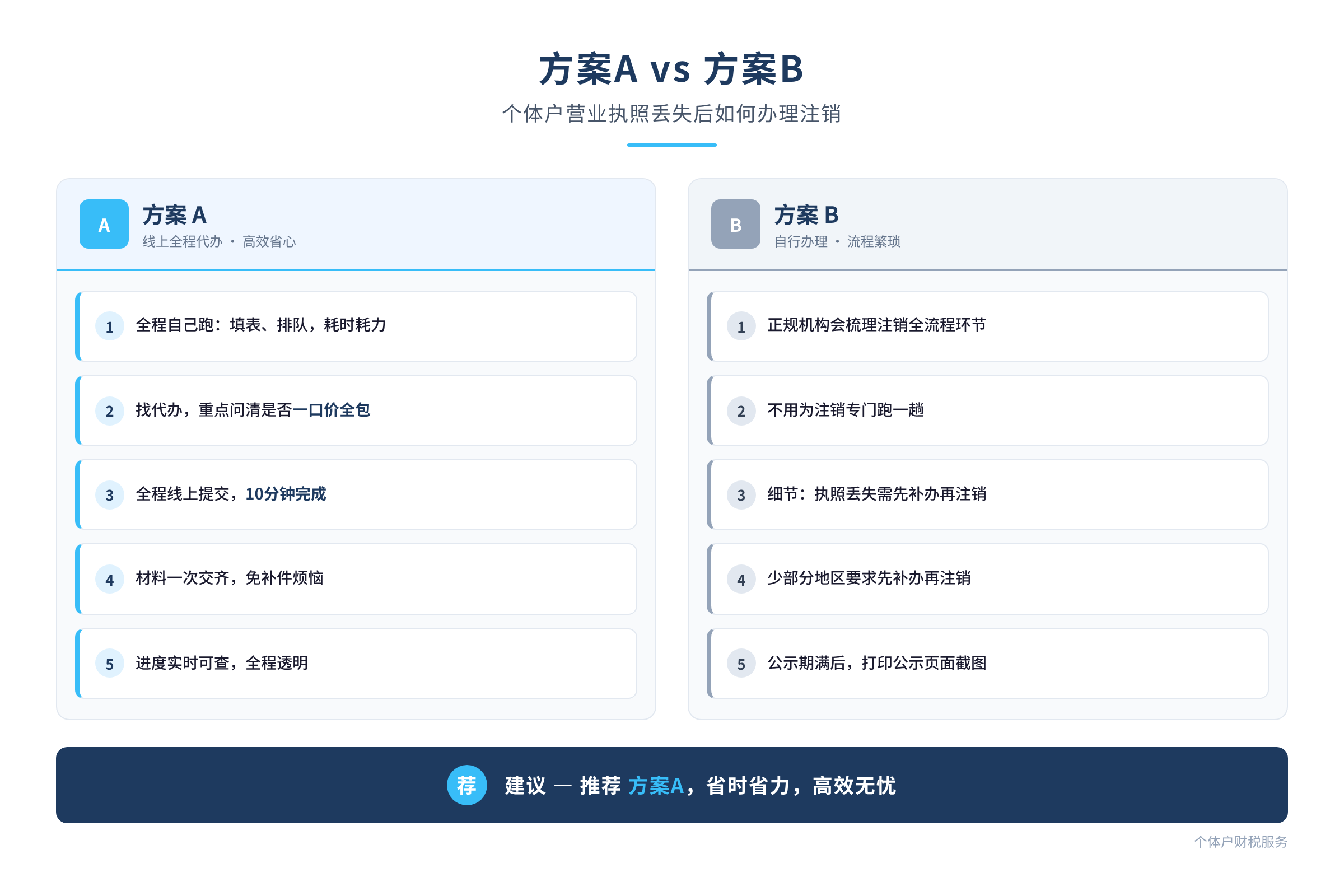Click number 5 badge beside 公示期满后
The height and width of the screenshot is (896, 1344).
pyautogui.click(x=741, y=664)
